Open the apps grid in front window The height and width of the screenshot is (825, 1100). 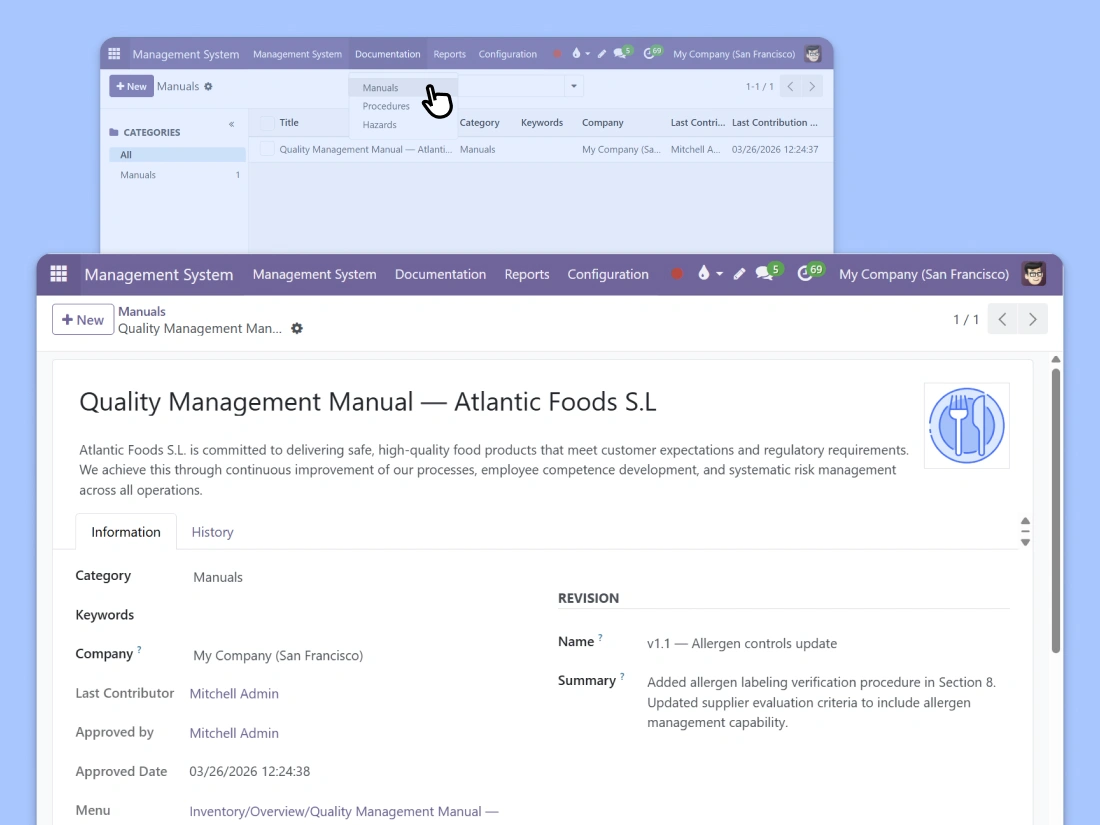(59, 274)
